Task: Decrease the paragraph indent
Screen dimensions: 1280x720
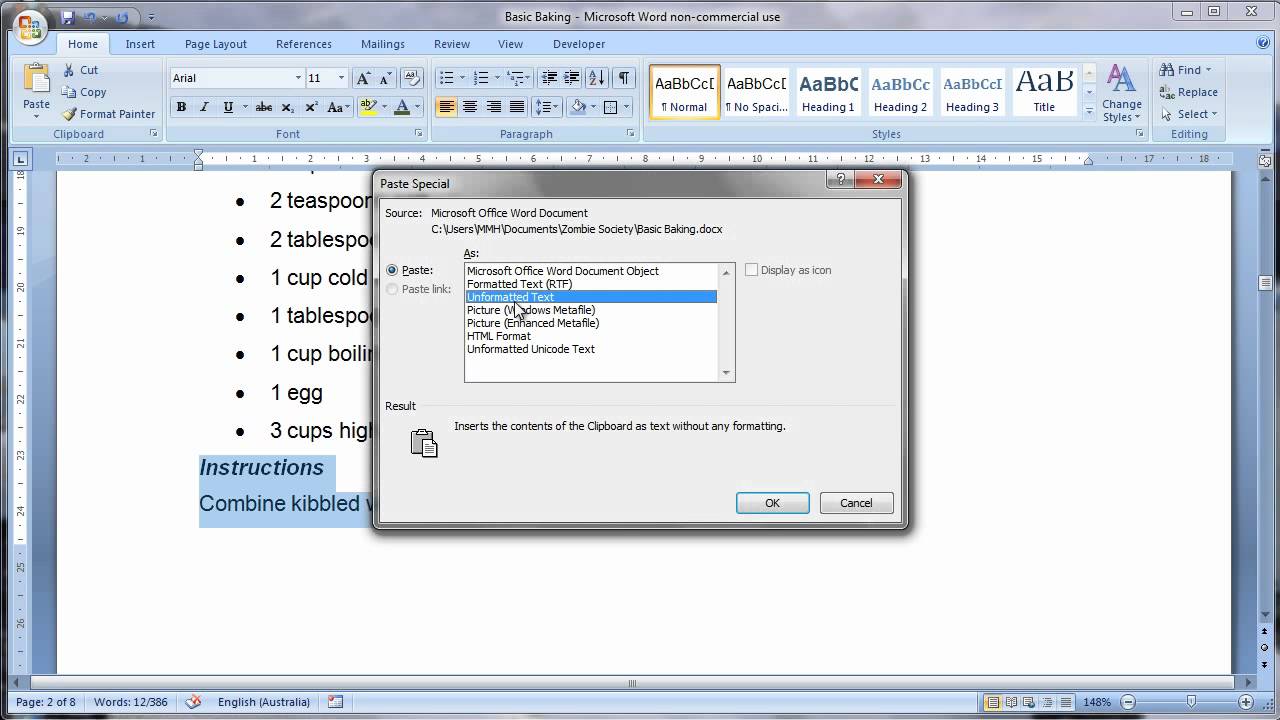Action: pos(549,78)
